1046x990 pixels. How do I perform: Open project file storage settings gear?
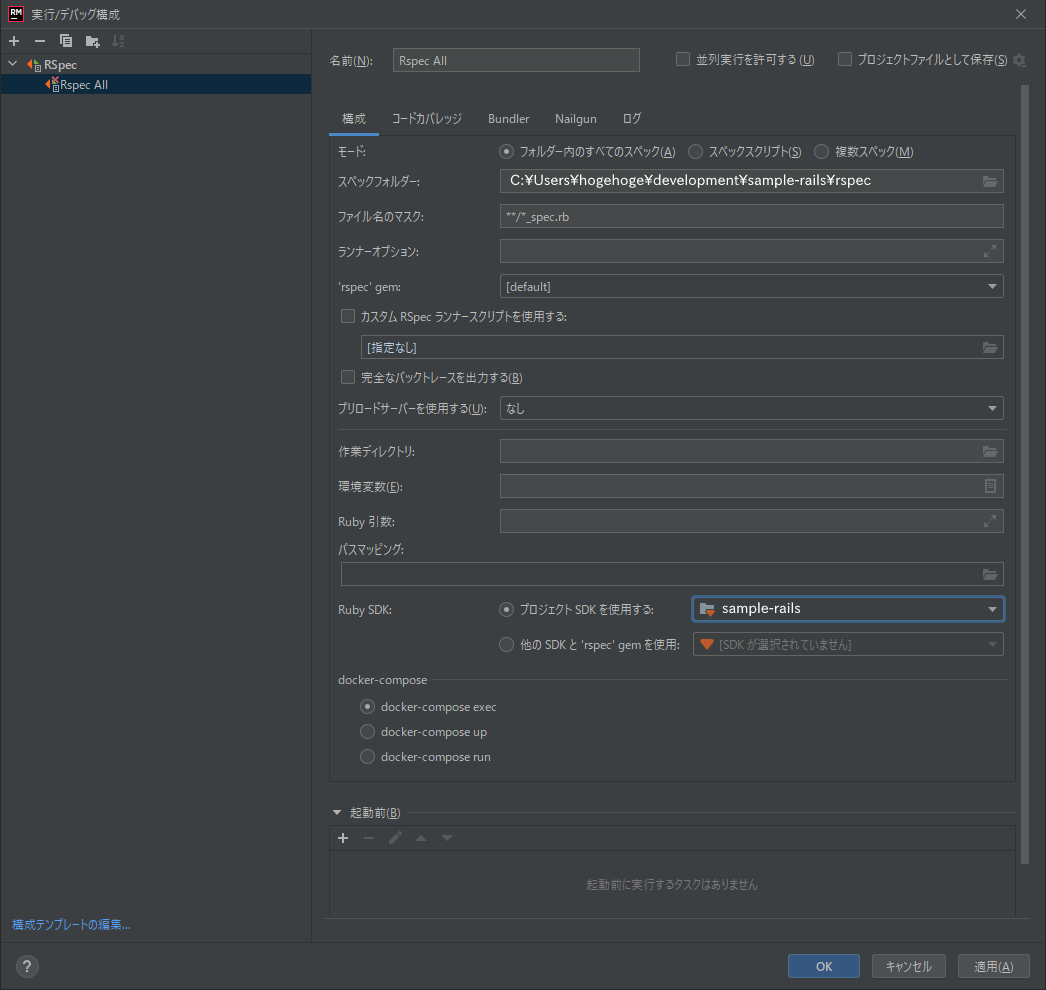pyautogui.click(x=1019, y=60)
